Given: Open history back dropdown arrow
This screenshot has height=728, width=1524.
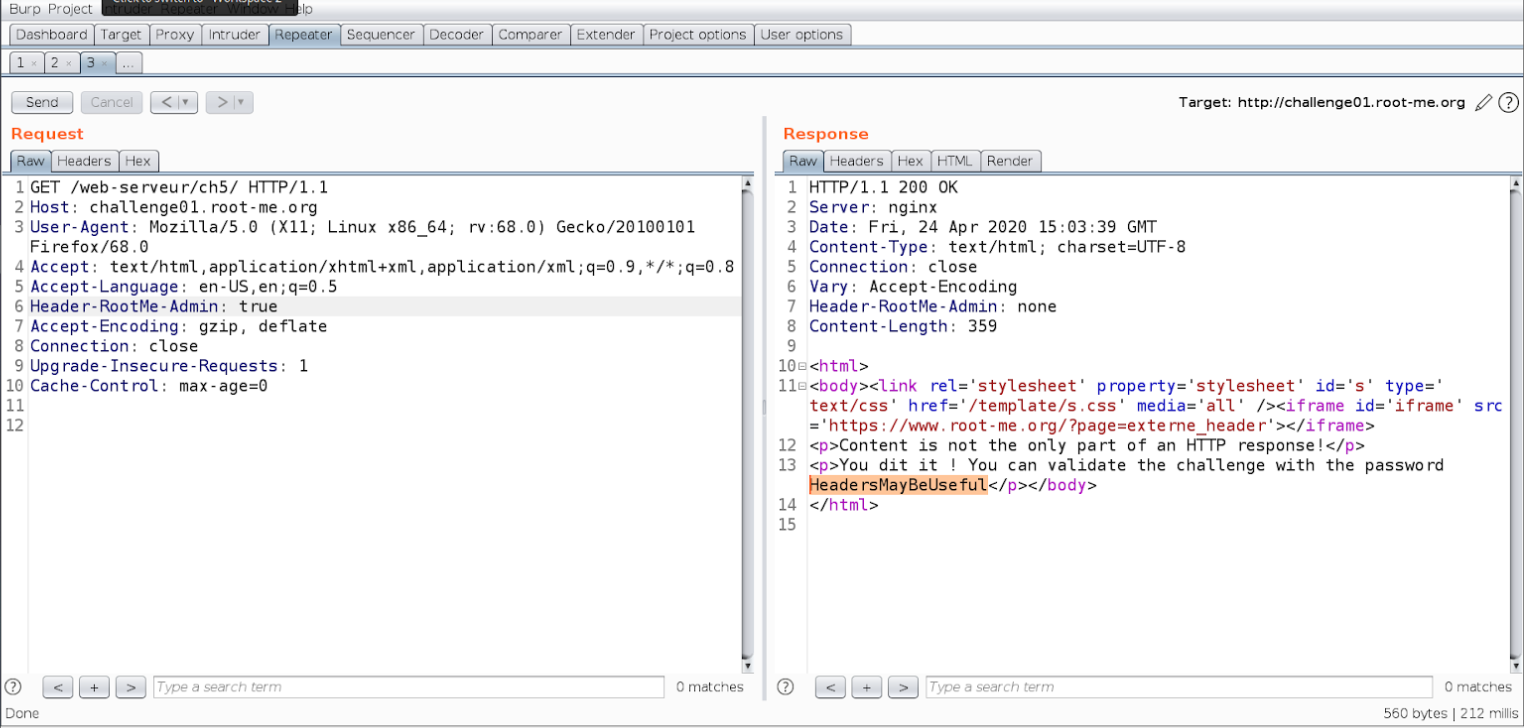Looking at the screenshot, I should pyautogui.click(x=185, y=102).
